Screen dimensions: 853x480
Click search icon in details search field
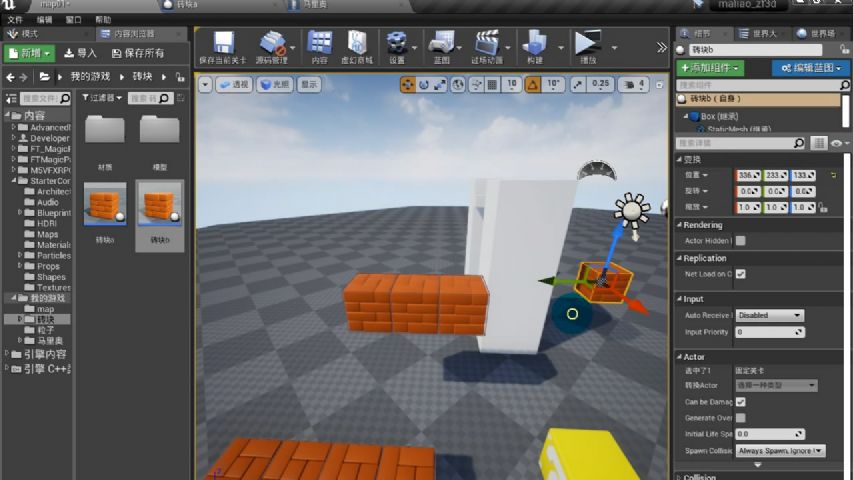[799, 143]
